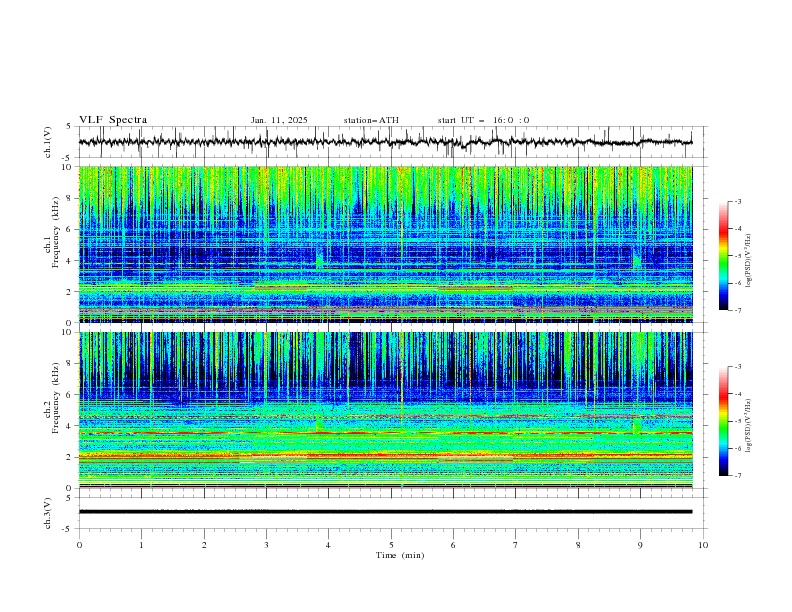Image resolution: width=792 pixels, height=612 pixels.
Task: Click the ch.3(V) waveform trace panel
Action: coord(393,513)
